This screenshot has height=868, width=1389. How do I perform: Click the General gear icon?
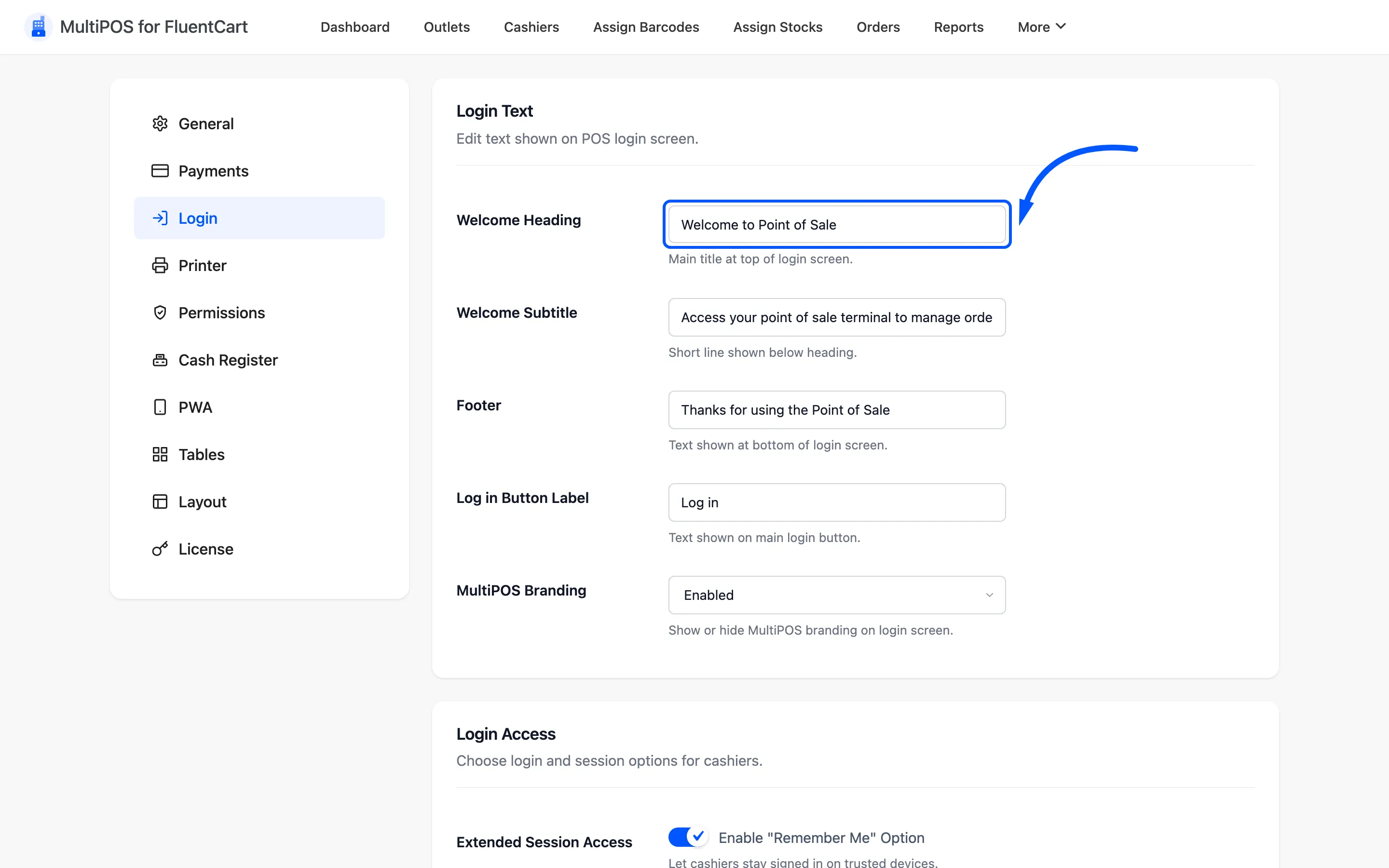pos(160,123)
